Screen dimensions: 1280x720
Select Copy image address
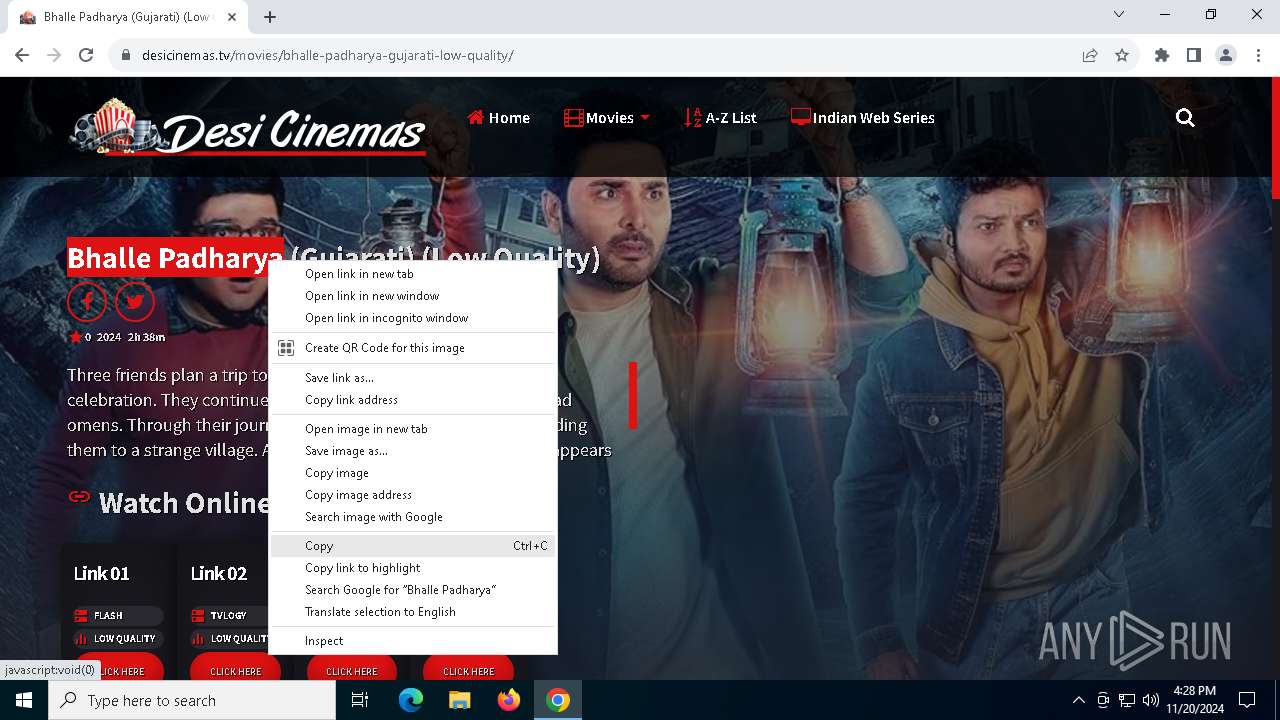coord(413,495)
